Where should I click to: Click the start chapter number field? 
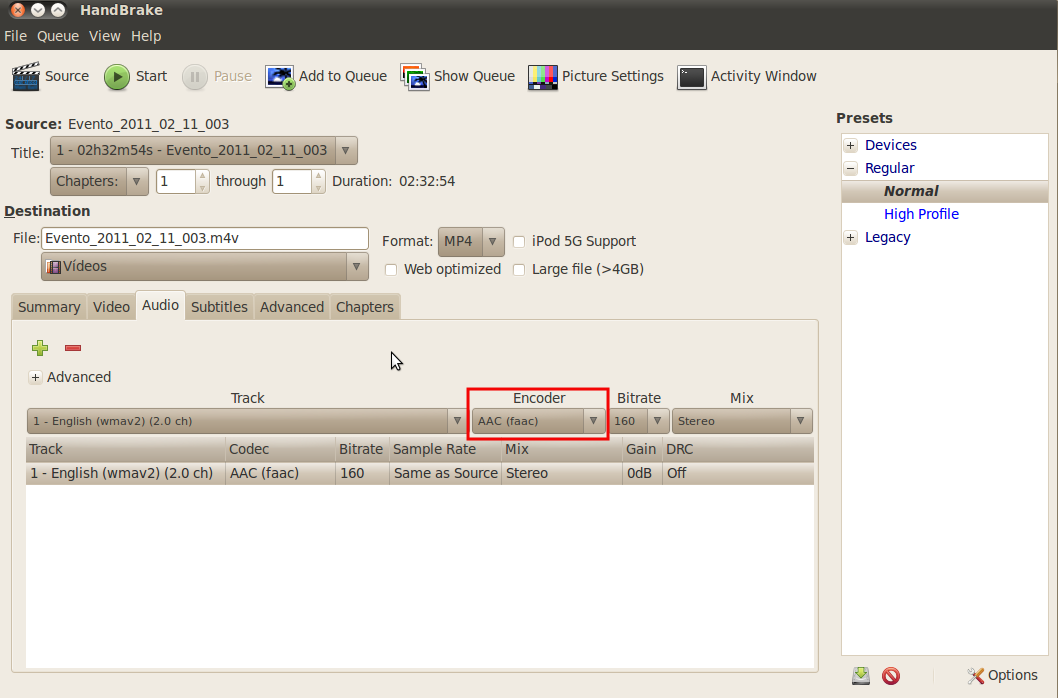click(175, 182)
